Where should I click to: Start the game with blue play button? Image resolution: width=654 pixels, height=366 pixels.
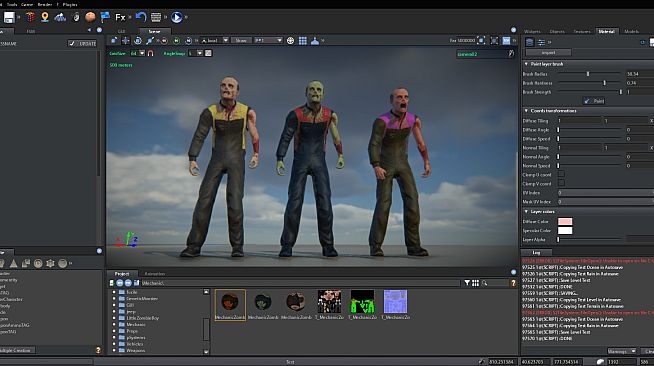[x=176, y=17]
